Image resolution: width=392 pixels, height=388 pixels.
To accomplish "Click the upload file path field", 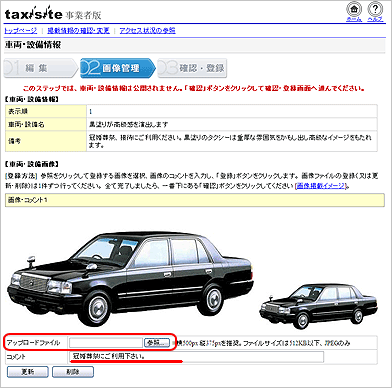I will pyautogui.click(x=106, y=343).
